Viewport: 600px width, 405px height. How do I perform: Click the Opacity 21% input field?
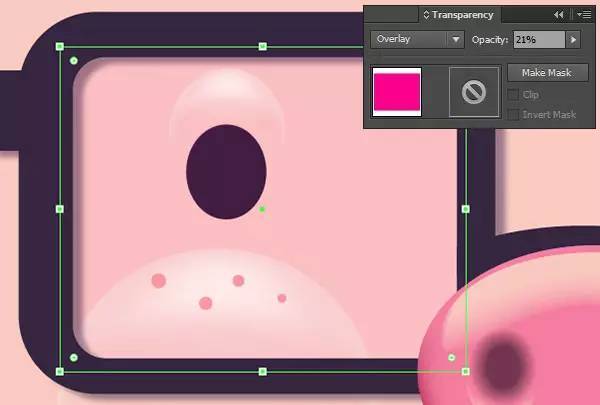click(539, 39)
